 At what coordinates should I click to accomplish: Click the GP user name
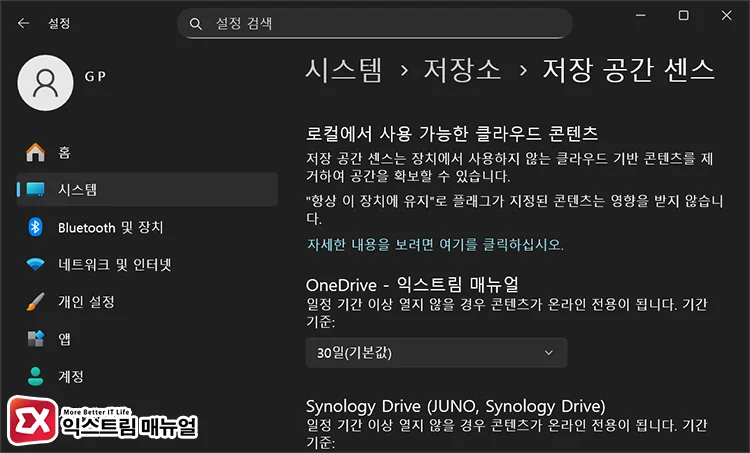[95, 76]
